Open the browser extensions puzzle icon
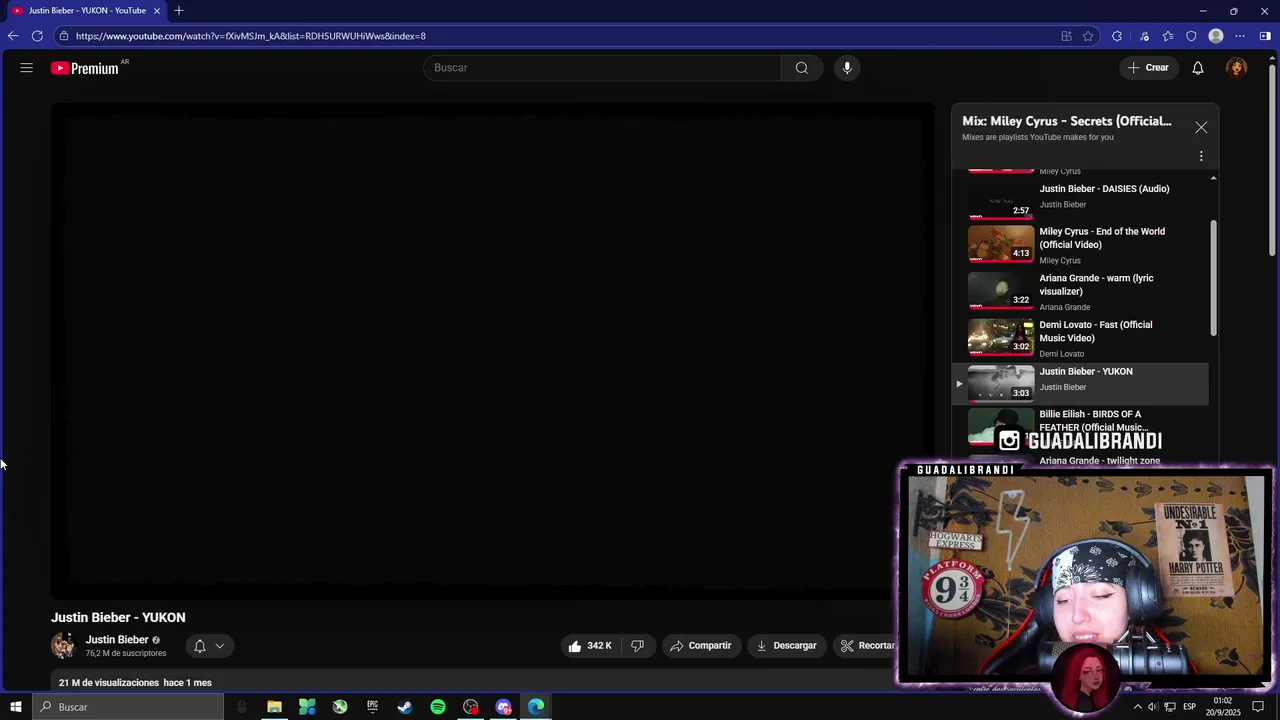This screenshot has width=1280, height=720. tap(1117, 36)
